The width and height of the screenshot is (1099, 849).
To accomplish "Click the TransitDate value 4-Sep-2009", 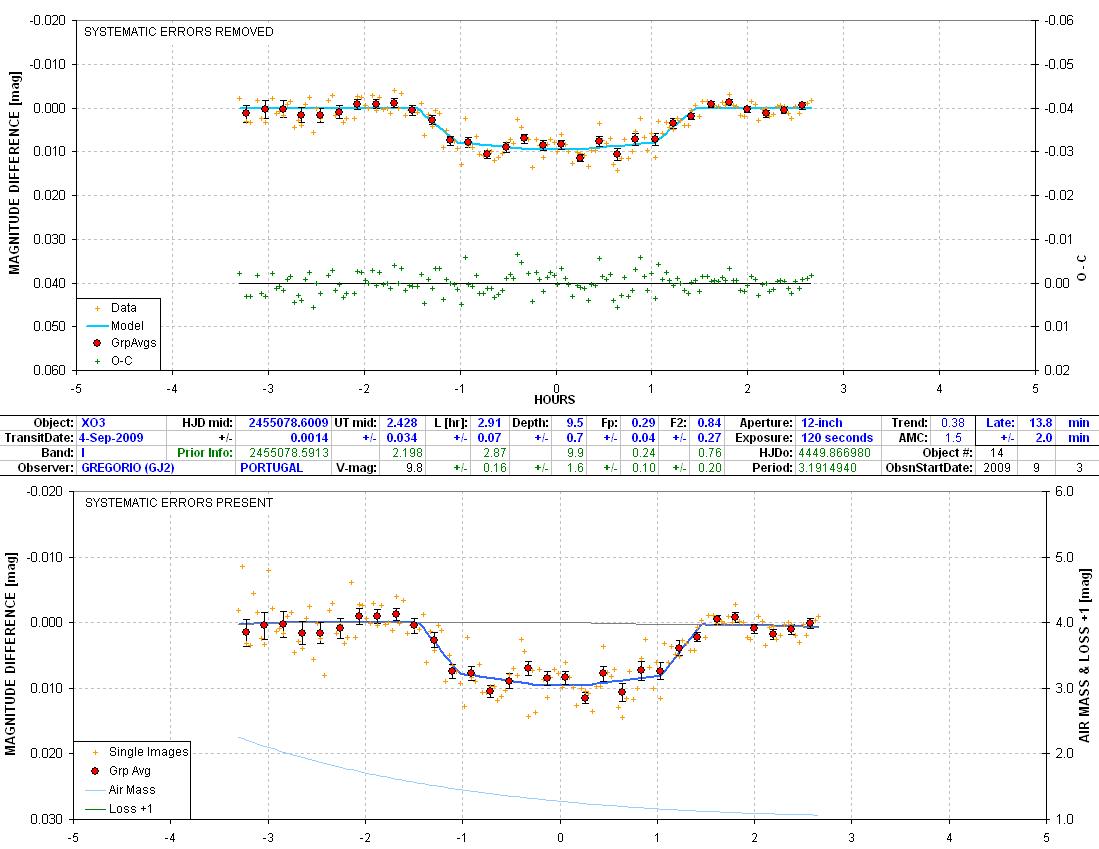I will (111, 437).
